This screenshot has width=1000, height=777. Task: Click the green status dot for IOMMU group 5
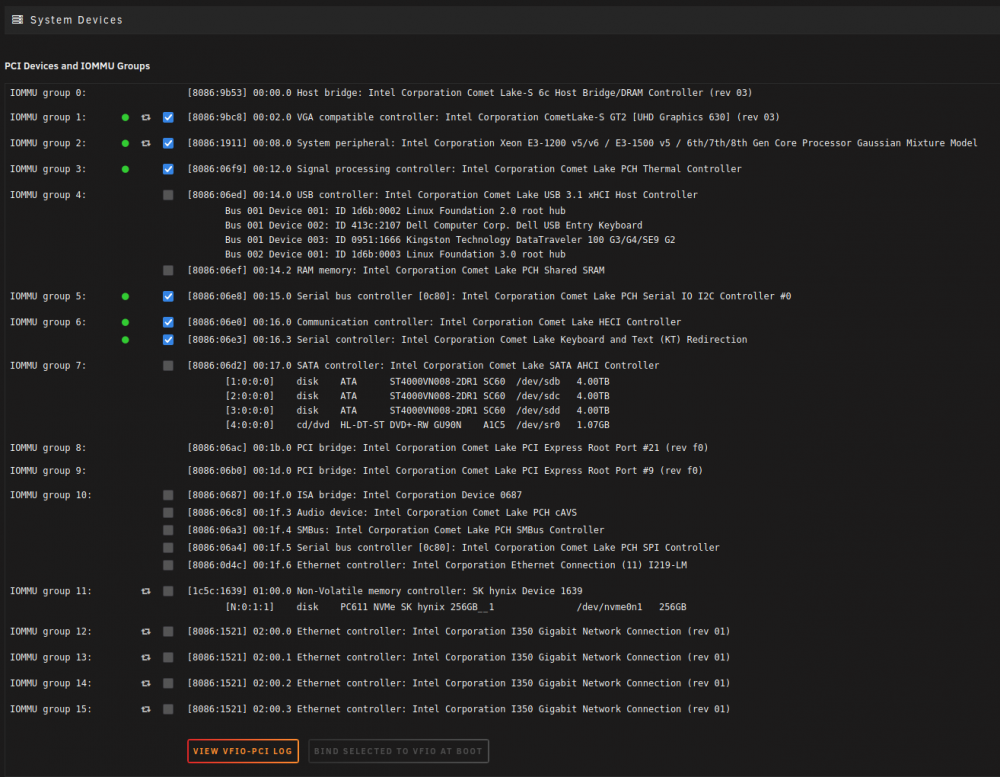point(126,297)
